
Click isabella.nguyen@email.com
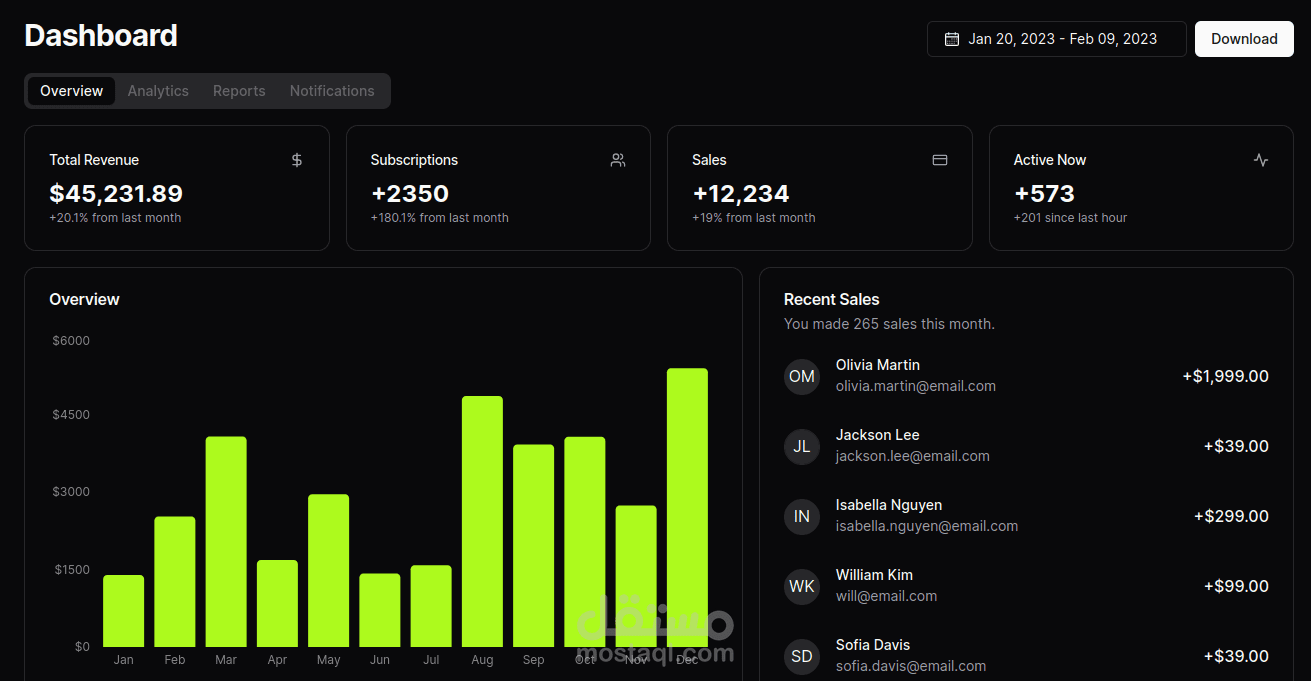pyautogui.click(x=927, y=526)
